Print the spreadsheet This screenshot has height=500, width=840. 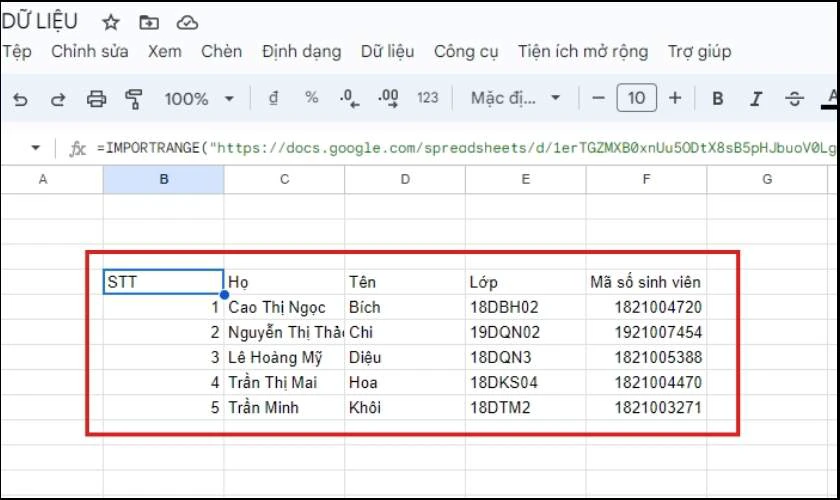[x=96, y=99]
